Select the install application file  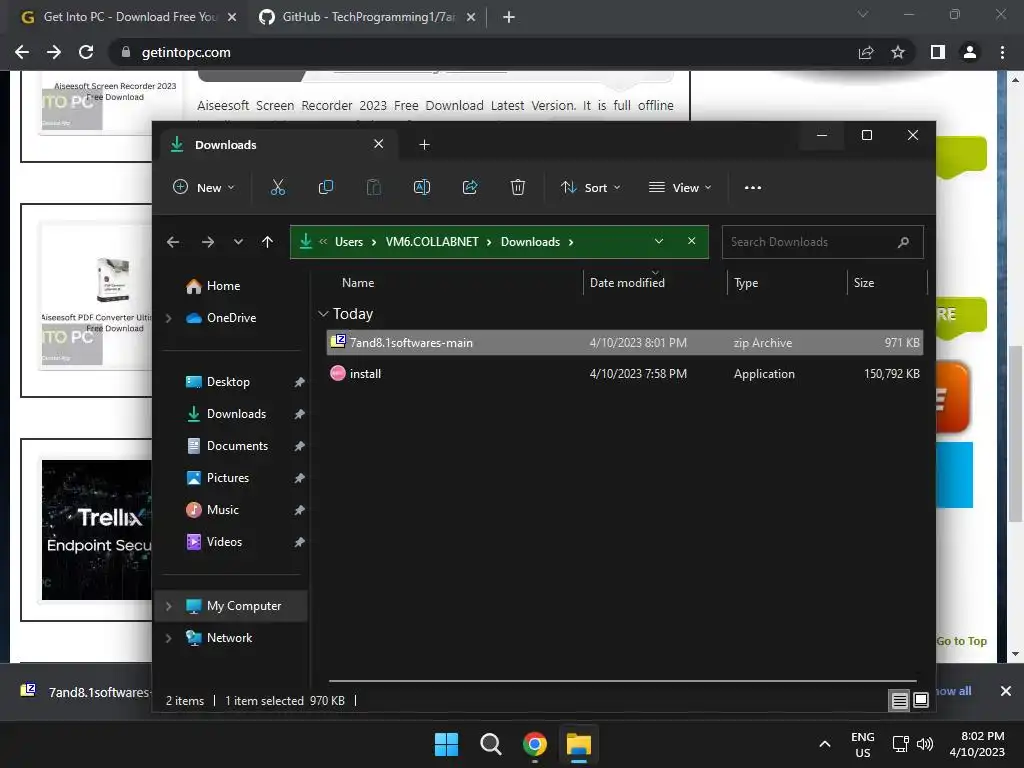click(624, 374)
